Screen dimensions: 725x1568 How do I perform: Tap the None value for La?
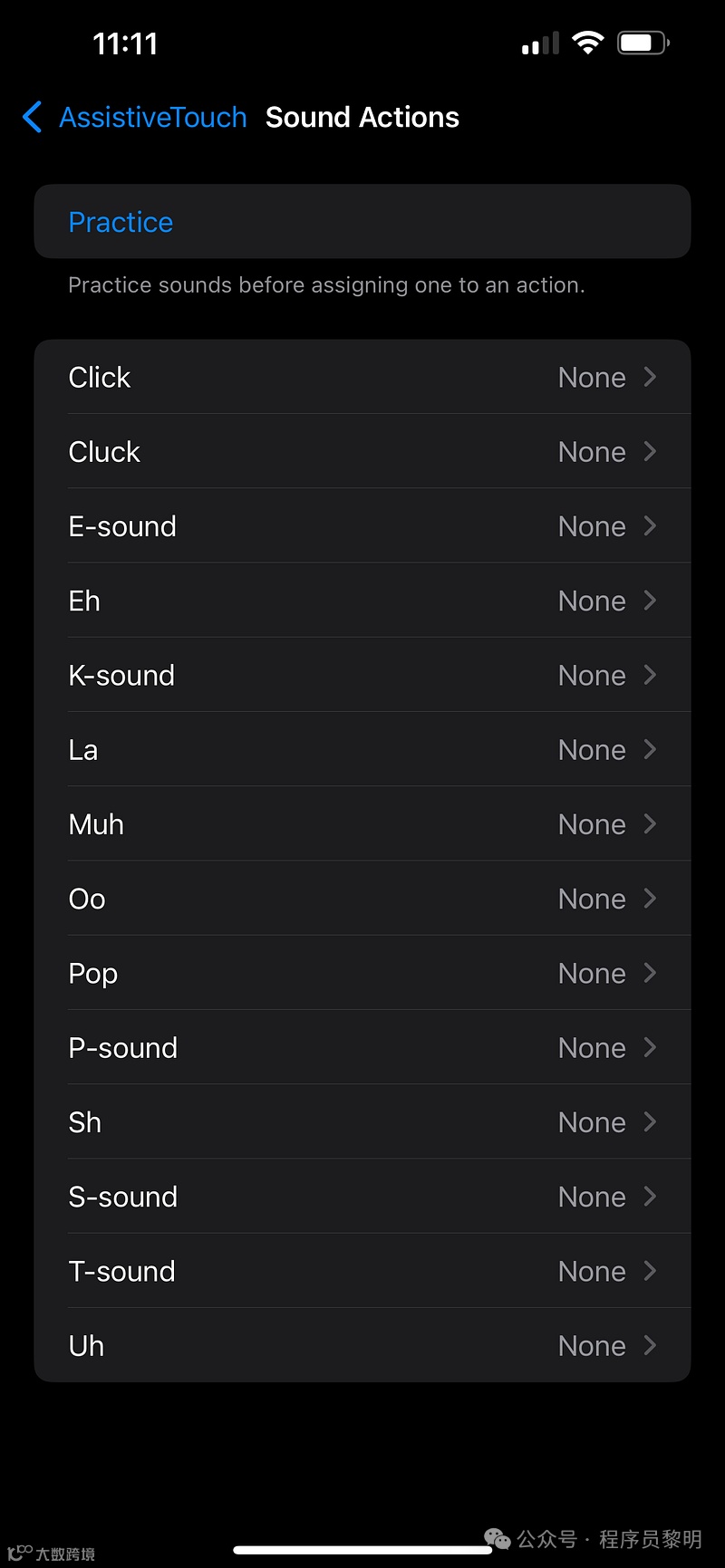click(x=591, y=750)
